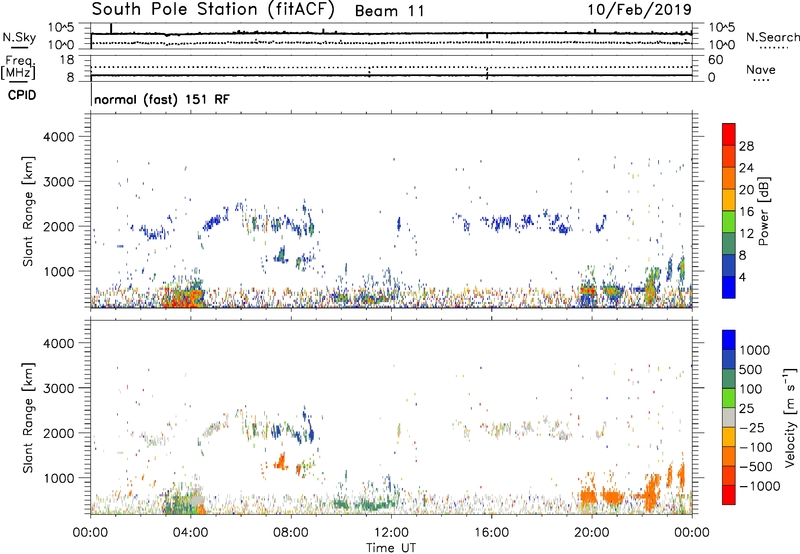Click the "CPID" row label
Screen dimensions: 800x554
22,95
